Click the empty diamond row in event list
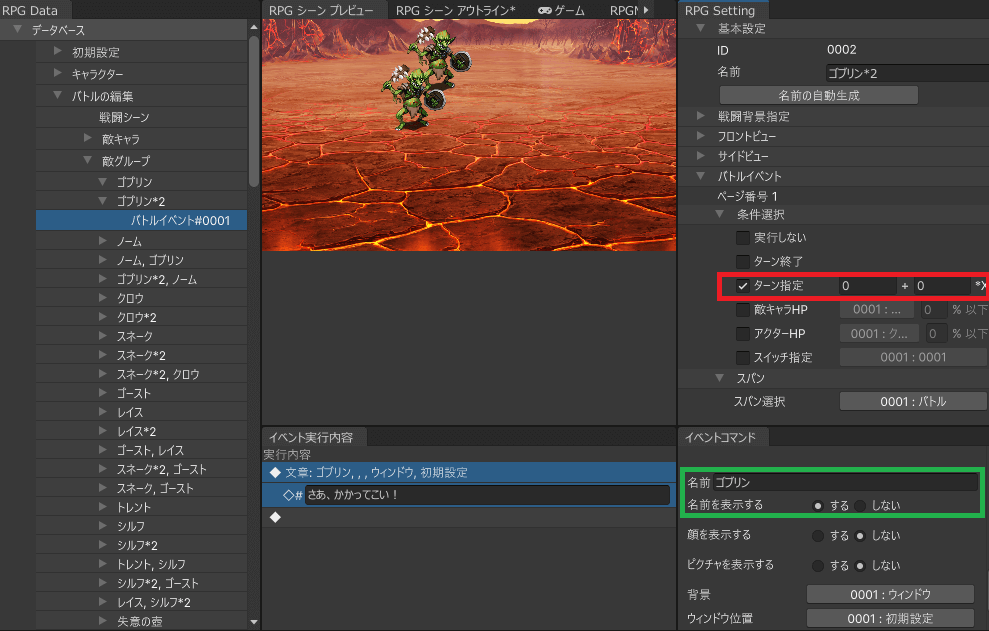The width and height of the screenshot is (989, 631). coord(275,517)
